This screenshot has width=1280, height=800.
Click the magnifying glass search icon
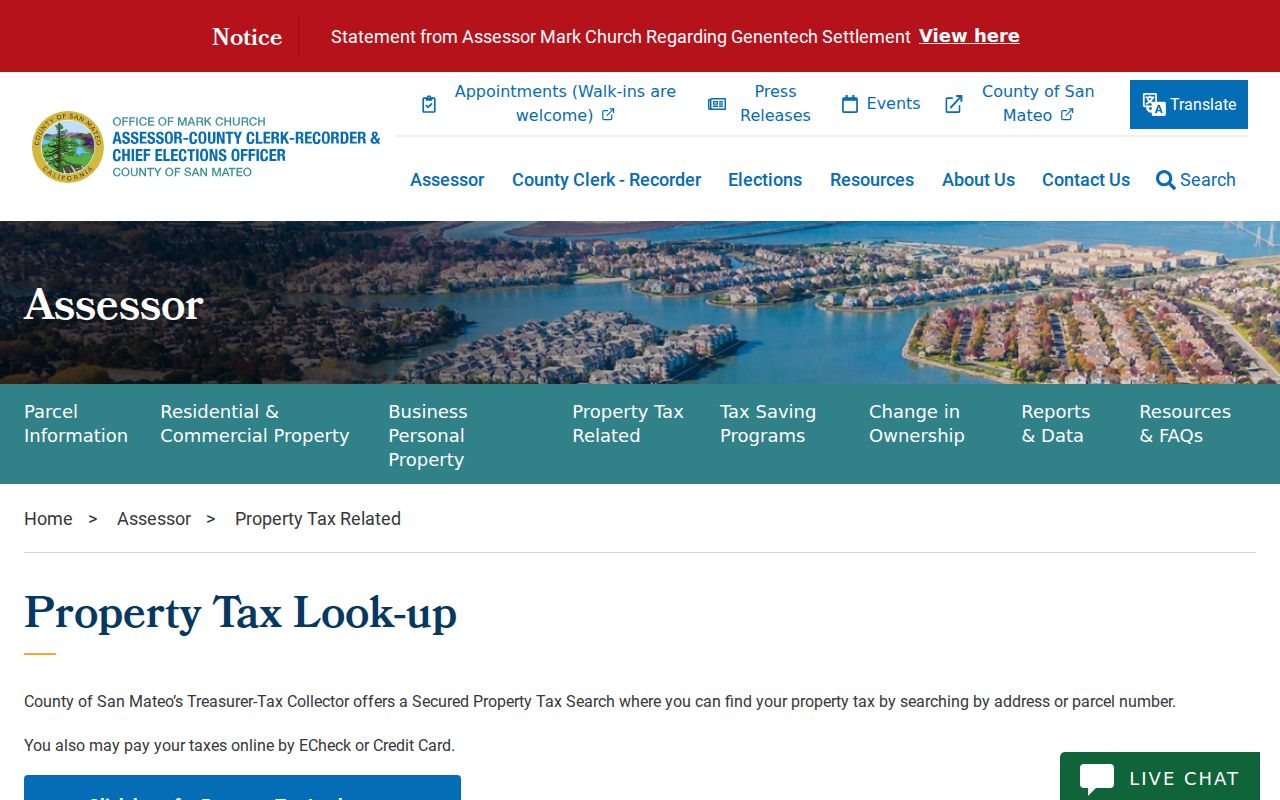(1166, 180)
